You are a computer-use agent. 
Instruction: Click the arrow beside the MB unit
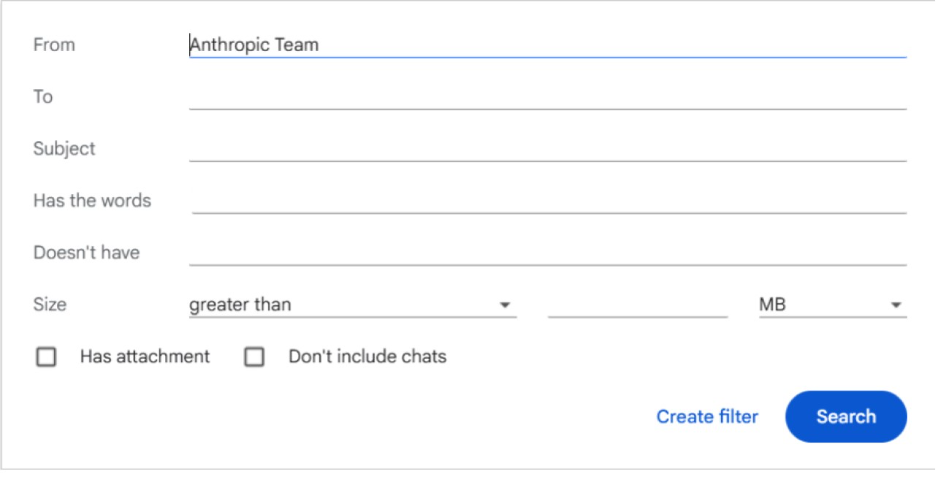point(896,305)
